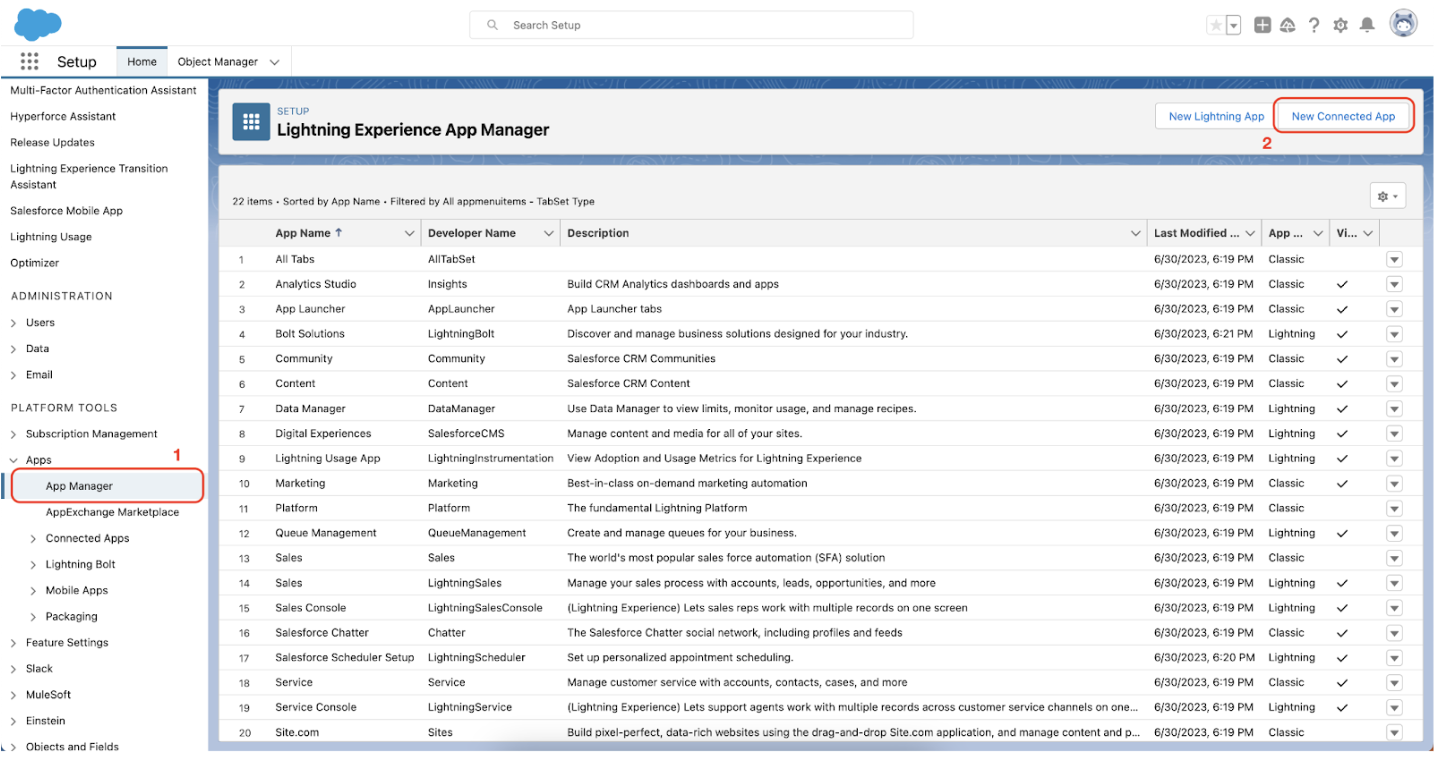This screenshot has height=758, width=1442.
Task: Open row actions dropdown for Analytics Studio
Action: pos(1394,284)
